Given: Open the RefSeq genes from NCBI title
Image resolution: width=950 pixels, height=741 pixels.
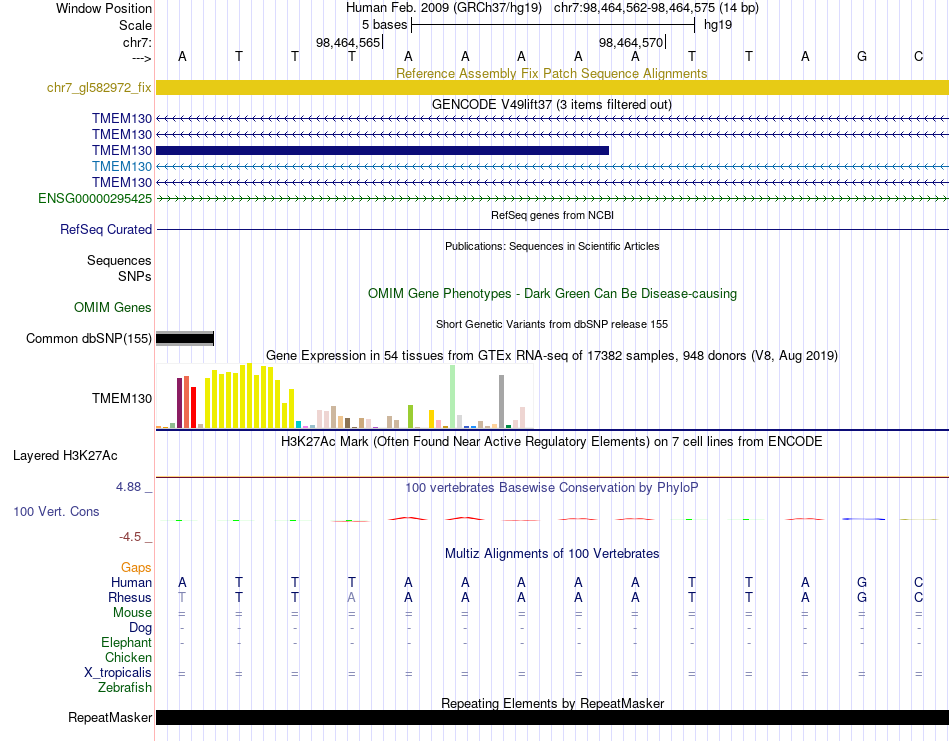Looking at the screenshot, I should [x=552, y=215].
